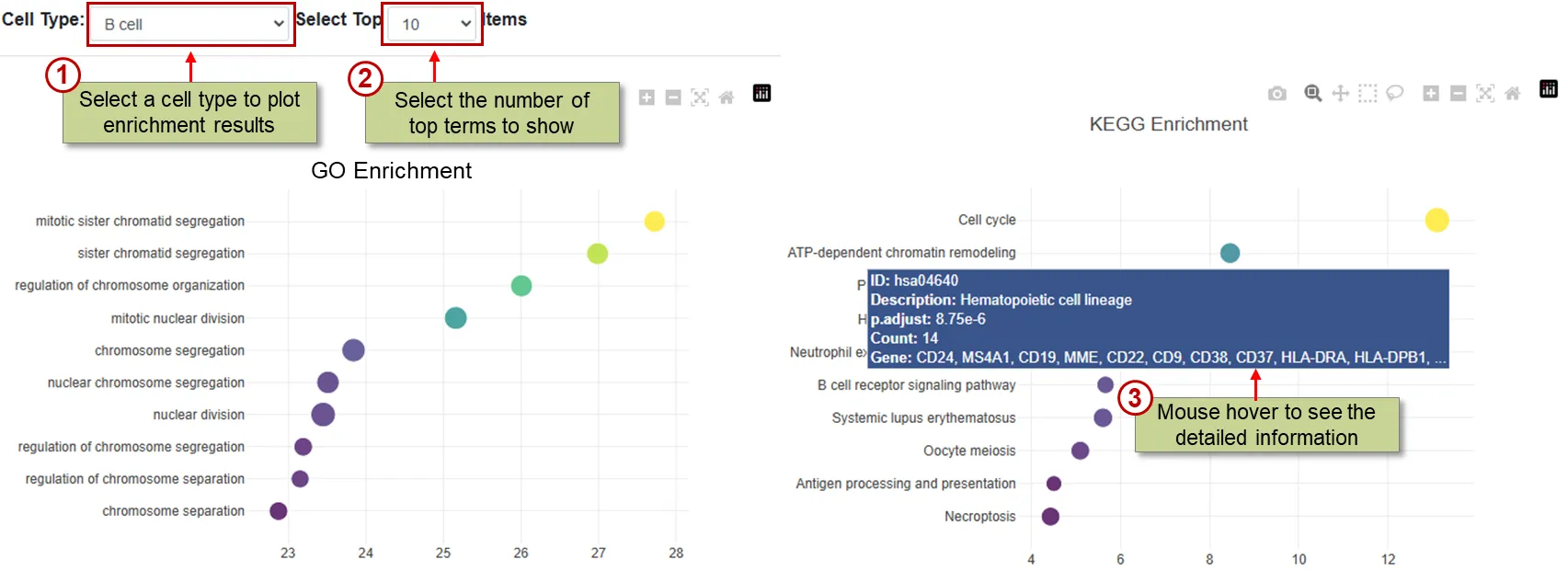1568x571 pixels.
Task: Reset axes on the KEGG Enrichment plot
Action: pos(1512,93)
